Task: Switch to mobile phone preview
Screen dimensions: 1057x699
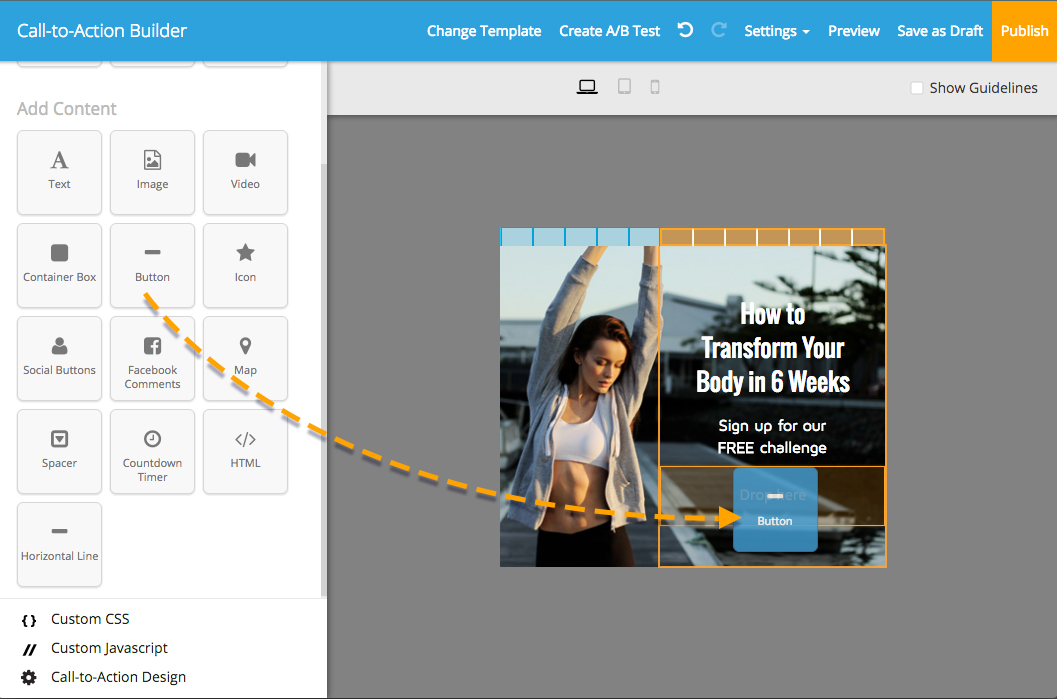Action: (655, 87)
